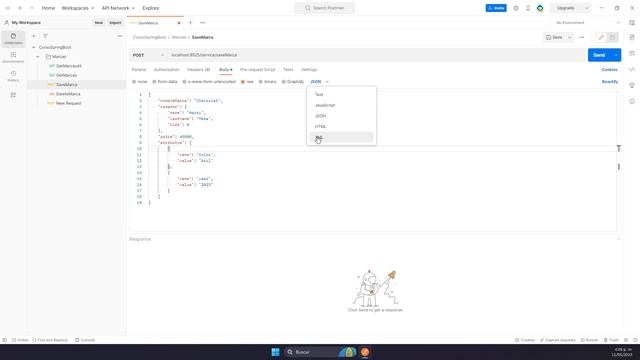Open the info icon in right sidebar

point(632,101)
